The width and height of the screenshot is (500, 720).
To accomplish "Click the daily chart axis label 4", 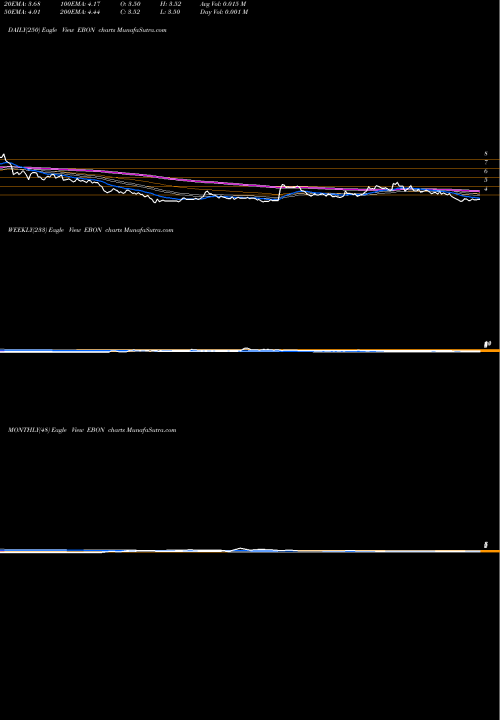I will [486, 189].
